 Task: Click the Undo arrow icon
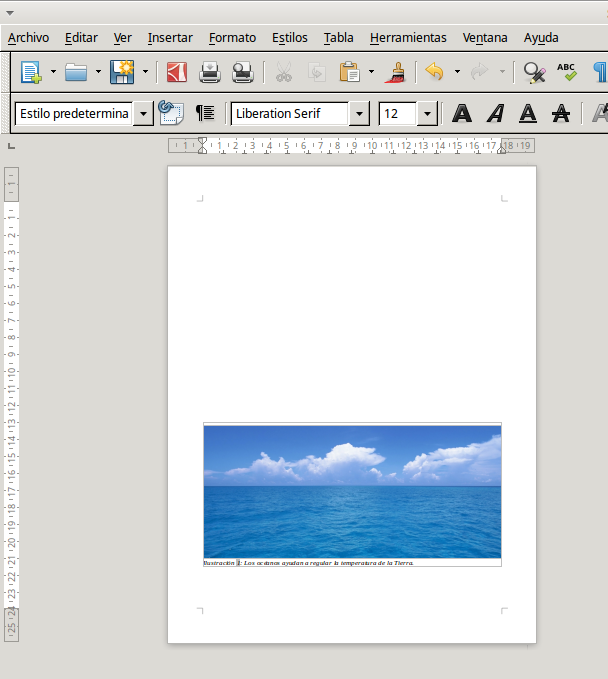pyautogui.click(x=434, y=72)
